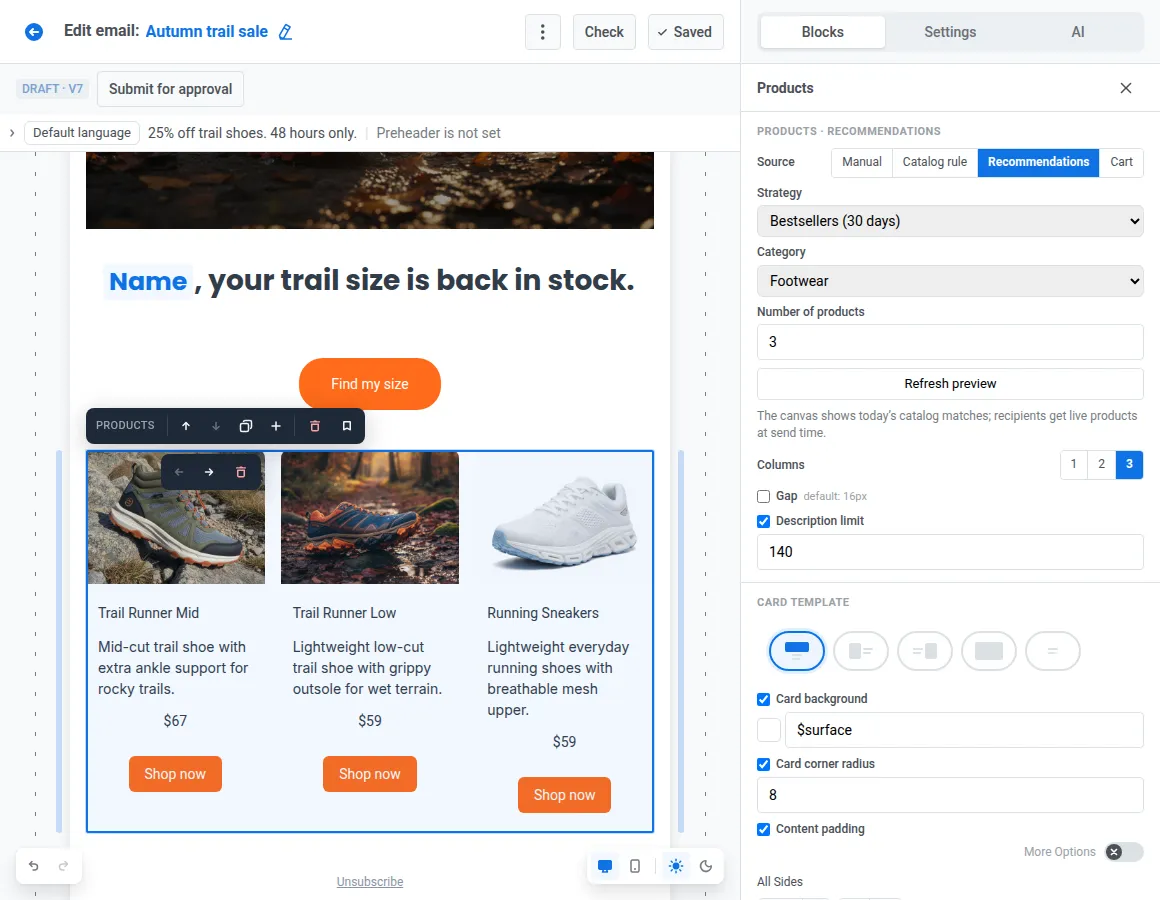Open the Category dropdown
Viewport: 1160px width, 900px height.
950,281
